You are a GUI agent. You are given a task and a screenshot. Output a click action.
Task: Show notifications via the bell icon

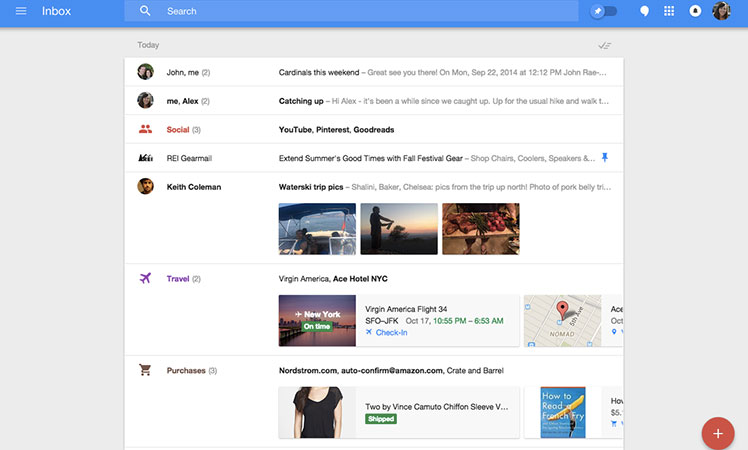tap(694, 11)
